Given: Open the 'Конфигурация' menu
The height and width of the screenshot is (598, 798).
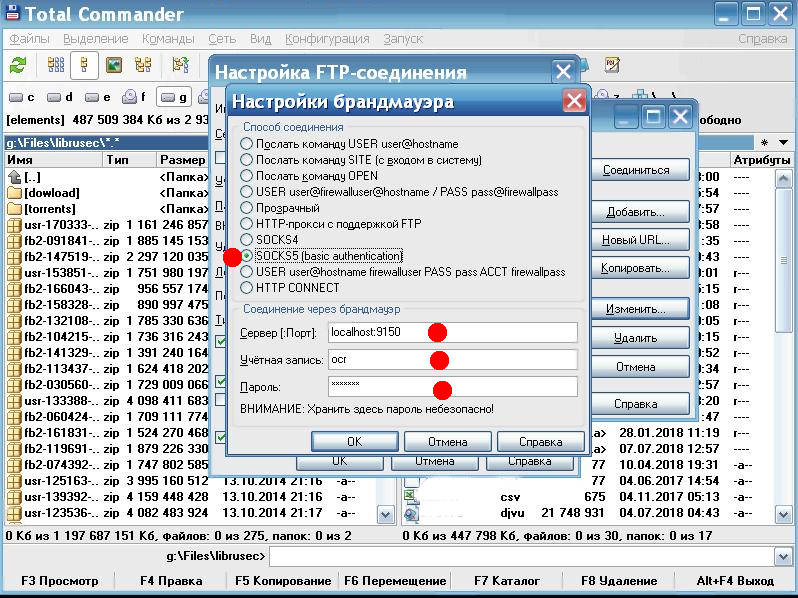Looking at the screenshot, I should [x=327, y=39].
